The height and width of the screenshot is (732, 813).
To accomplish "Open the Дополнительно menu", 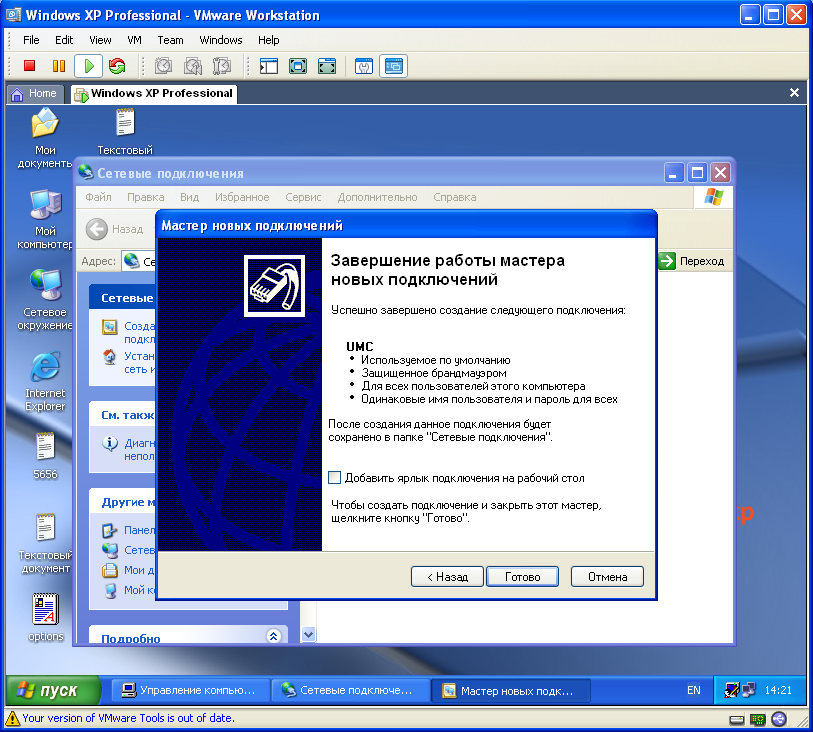I will coord(377,197).
